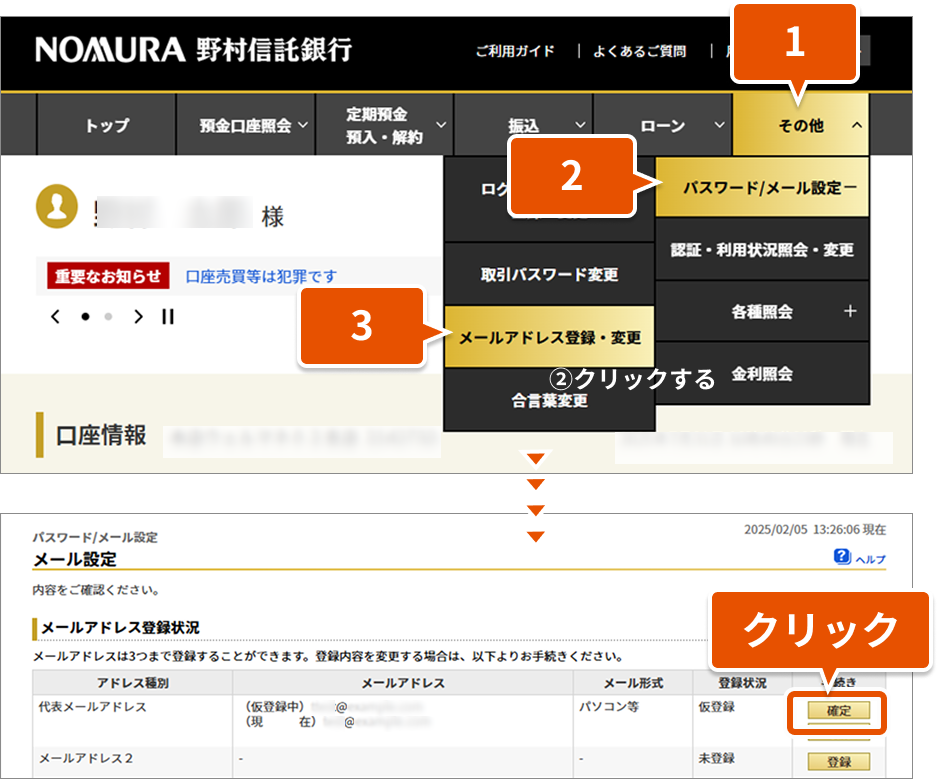Image resolution: width=937 pixels, height=779 pixels.
Task: Go to previous notice with left arrow
Action: (x=56, y=317)
